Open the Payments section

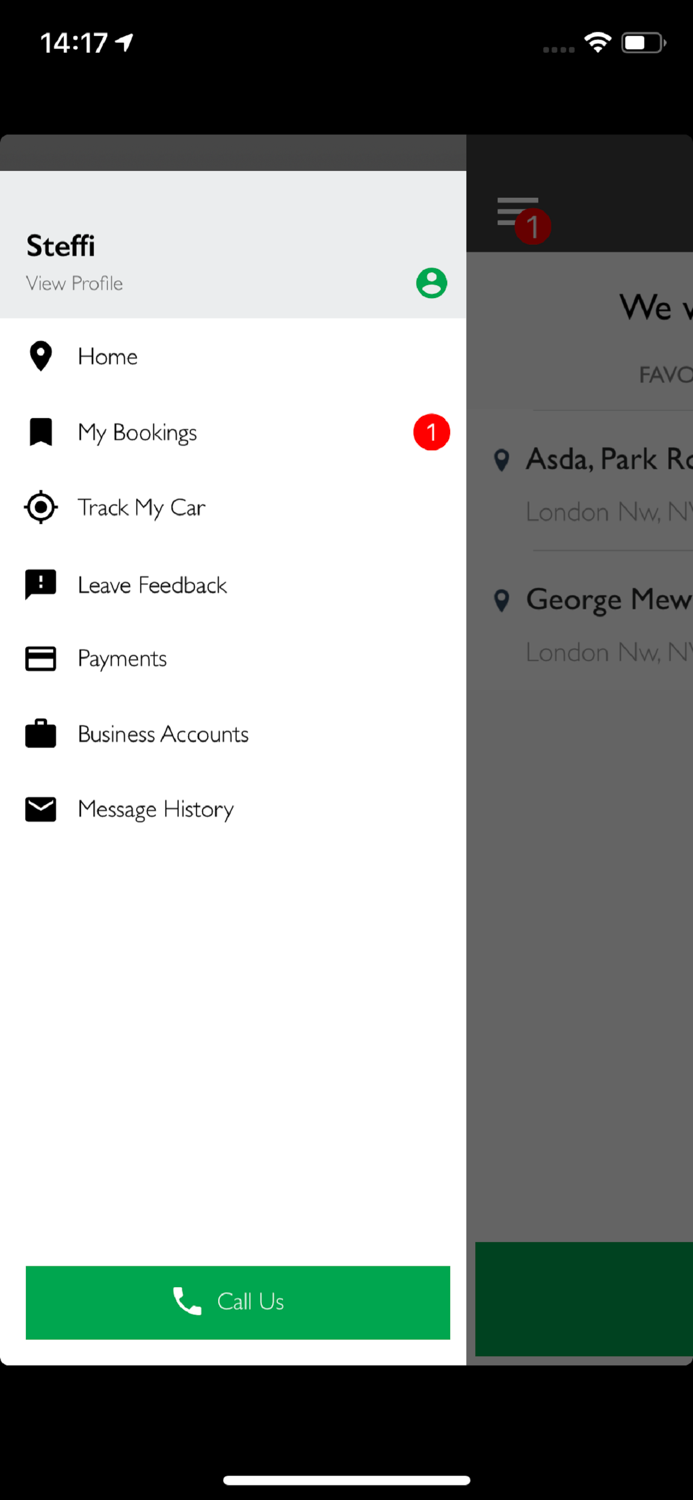click(123, 658)
